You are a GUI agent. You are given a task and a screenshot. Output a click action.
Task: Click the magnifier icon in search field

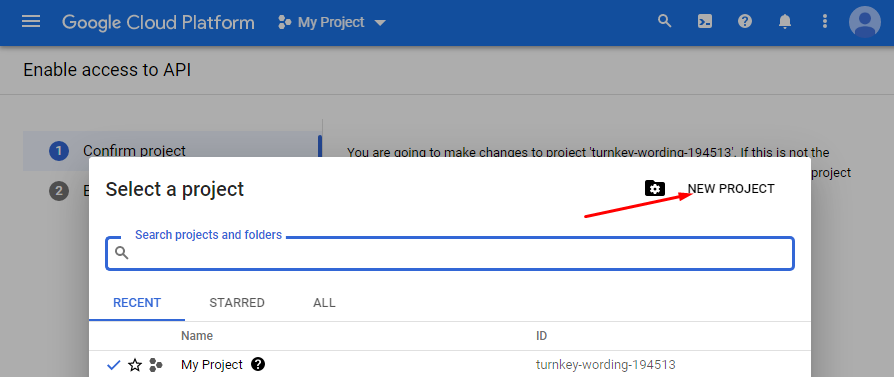click(x=121, y=253)
